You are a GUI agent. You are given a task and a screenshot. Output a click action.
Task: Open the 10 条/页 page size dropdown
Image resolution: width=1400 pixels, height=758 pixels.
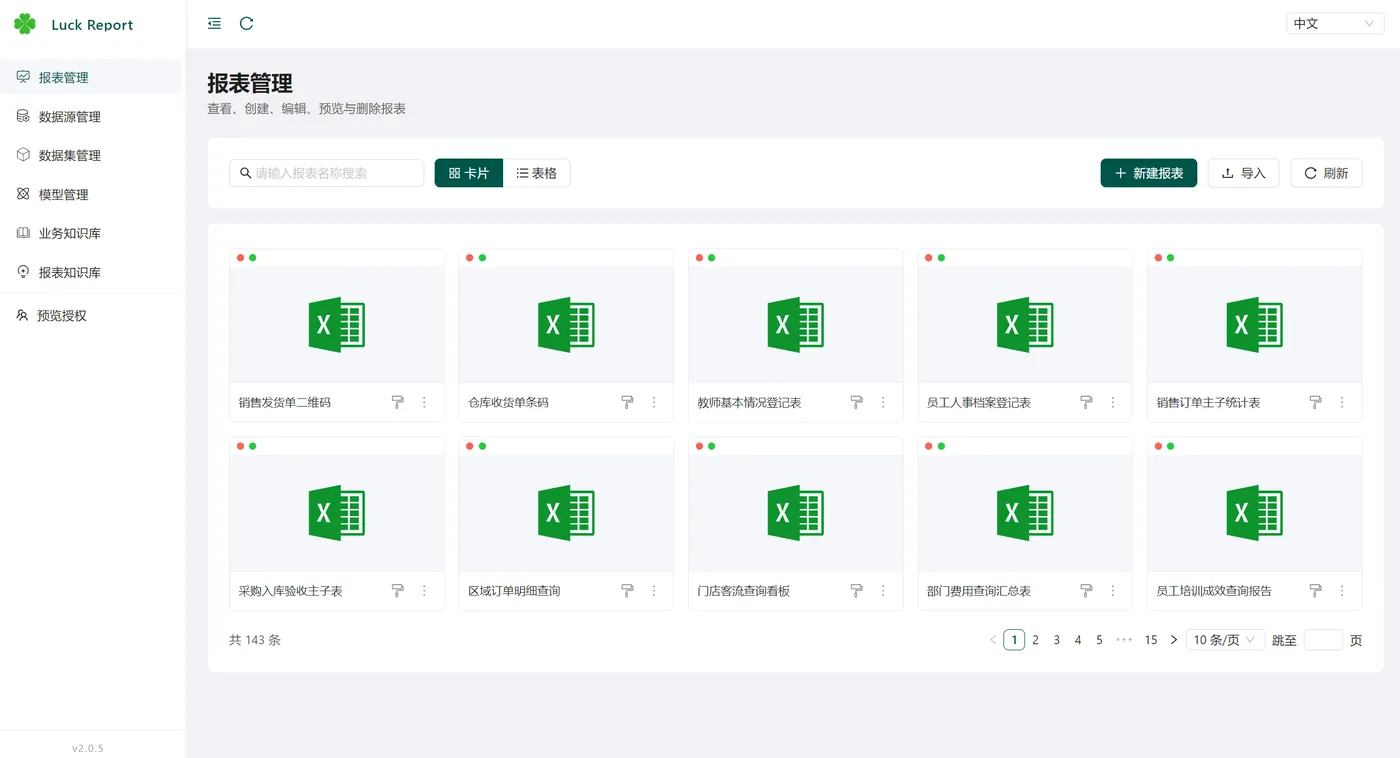pos(1225,640)
